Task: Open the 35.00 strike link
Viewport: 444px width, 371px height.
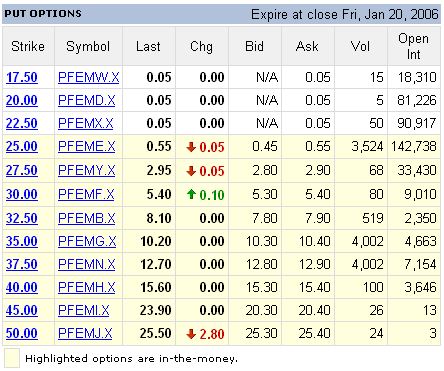Action: coord(22,241)
